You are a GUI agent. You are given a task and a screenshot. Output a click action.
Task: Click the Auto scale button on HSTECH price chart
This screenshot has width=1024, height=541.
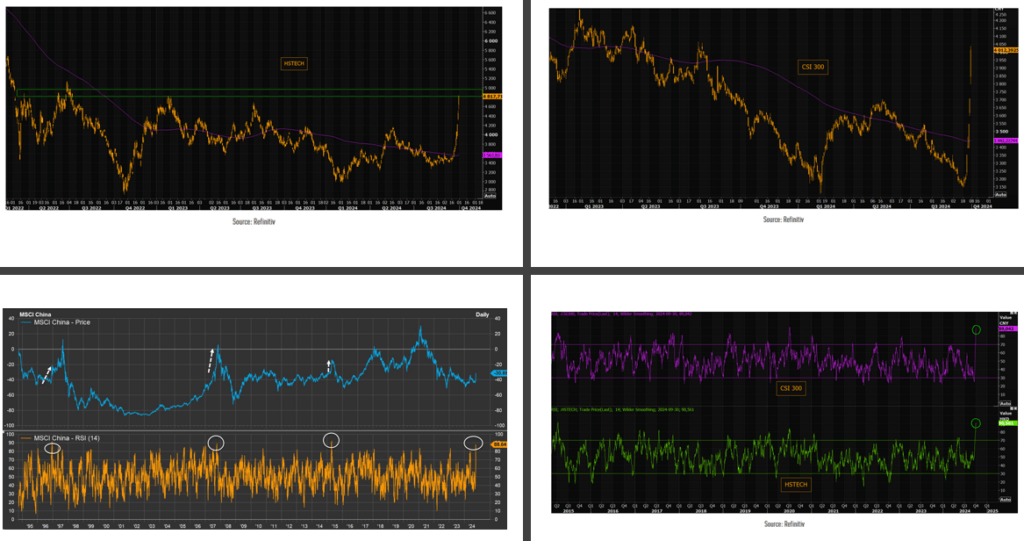point(490,195)
